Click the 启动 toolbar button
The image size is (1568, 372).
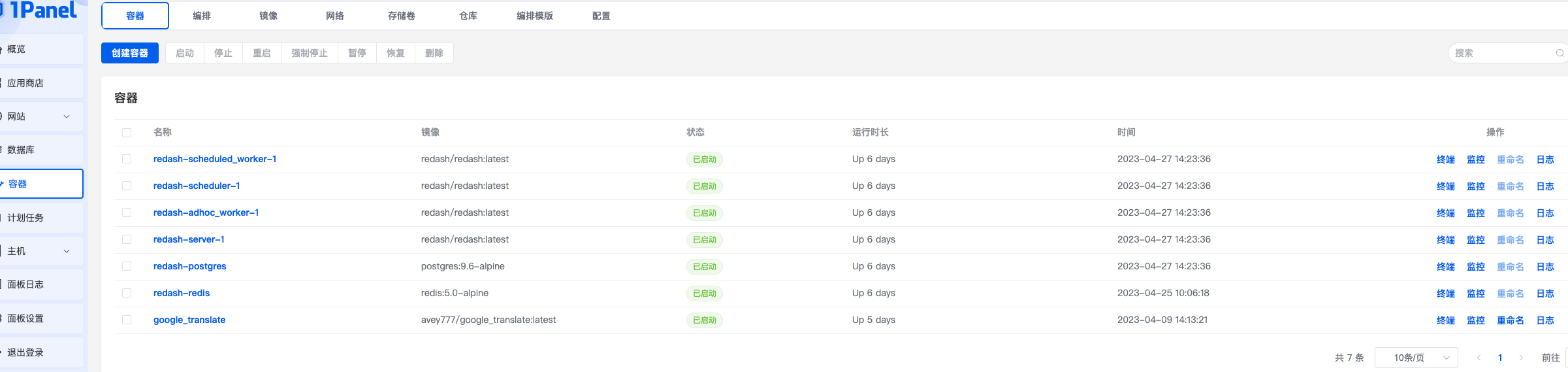[x=185, y=53]
